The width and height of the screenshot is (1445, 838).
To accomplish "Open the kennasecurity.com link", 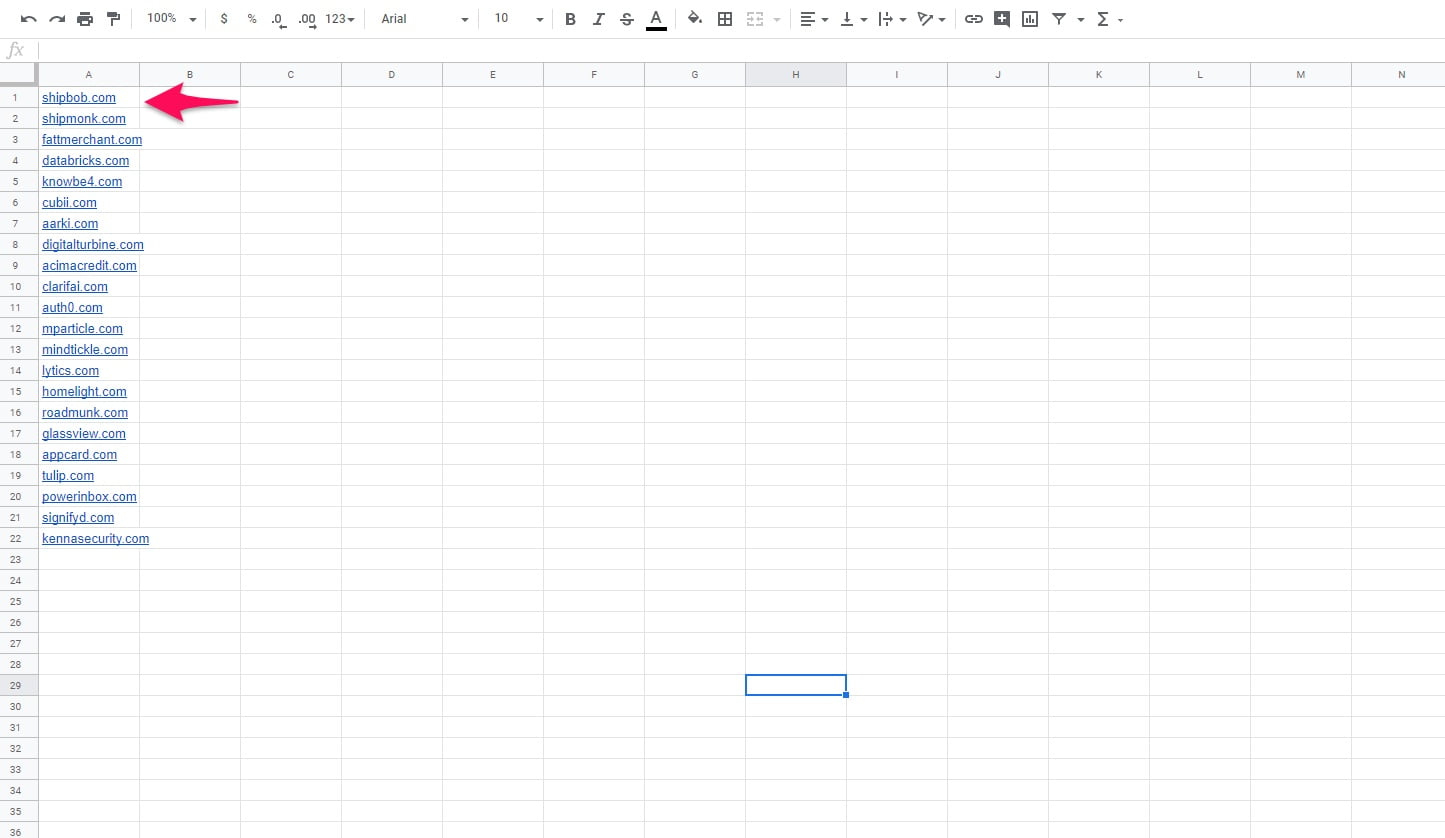I will [x=95, y=538].
